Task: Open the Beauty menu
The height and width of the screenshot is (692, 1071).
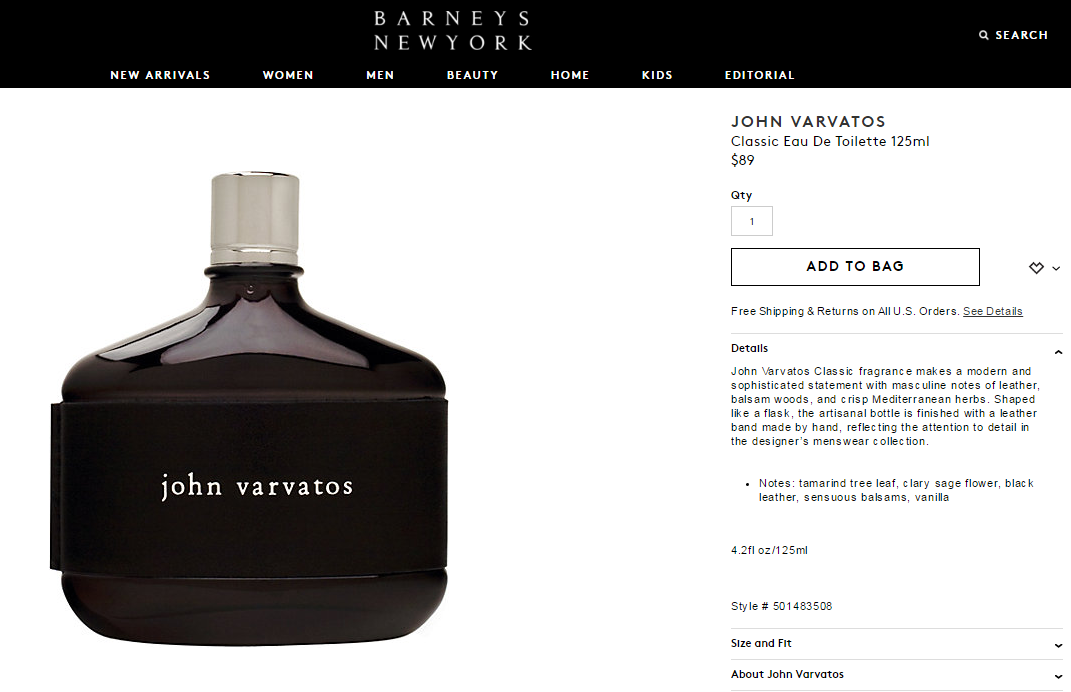Action: (472, 75)
